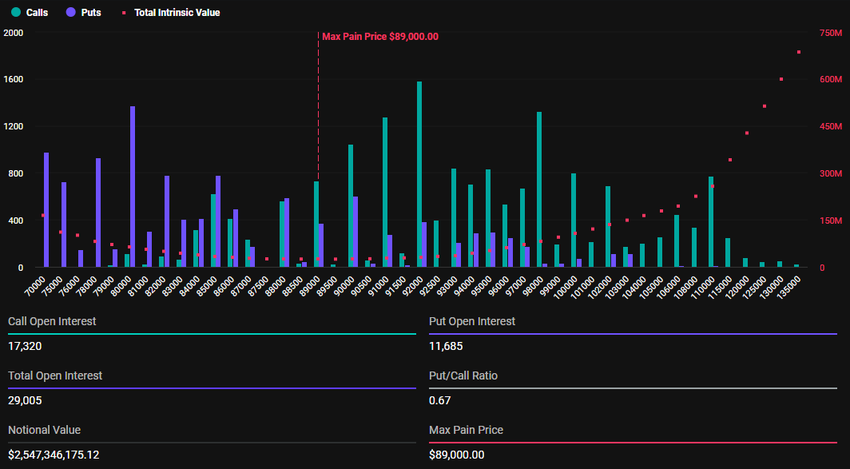Viewport: 850px width, 469px height.
Task: Select the Puts bar at 70000 strike
Action: (46, 210)
